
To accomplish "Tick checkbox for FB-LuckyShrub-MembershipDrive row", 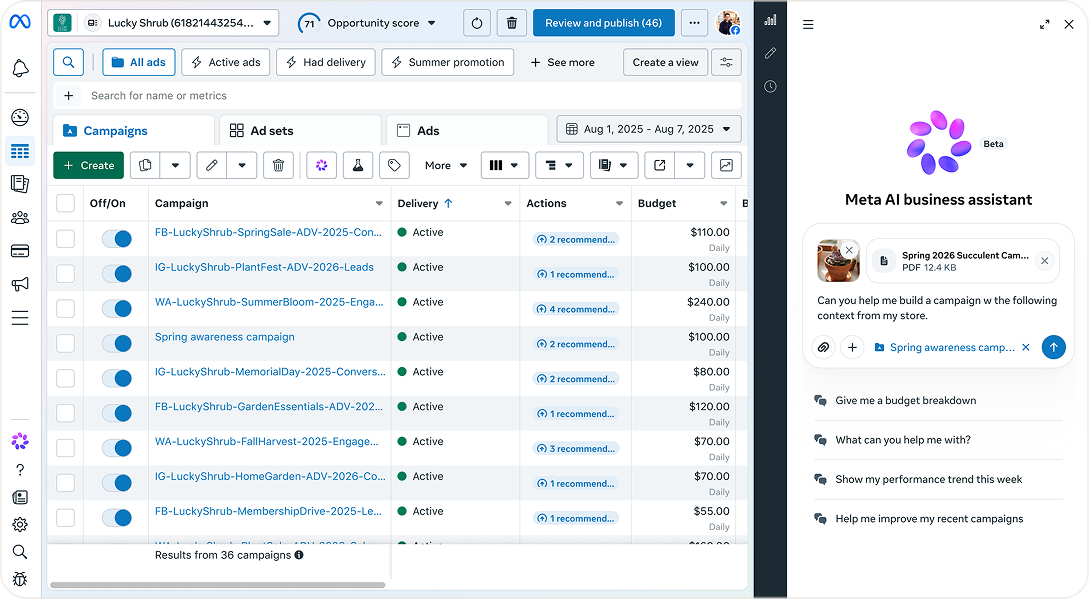I will (65, 518).
